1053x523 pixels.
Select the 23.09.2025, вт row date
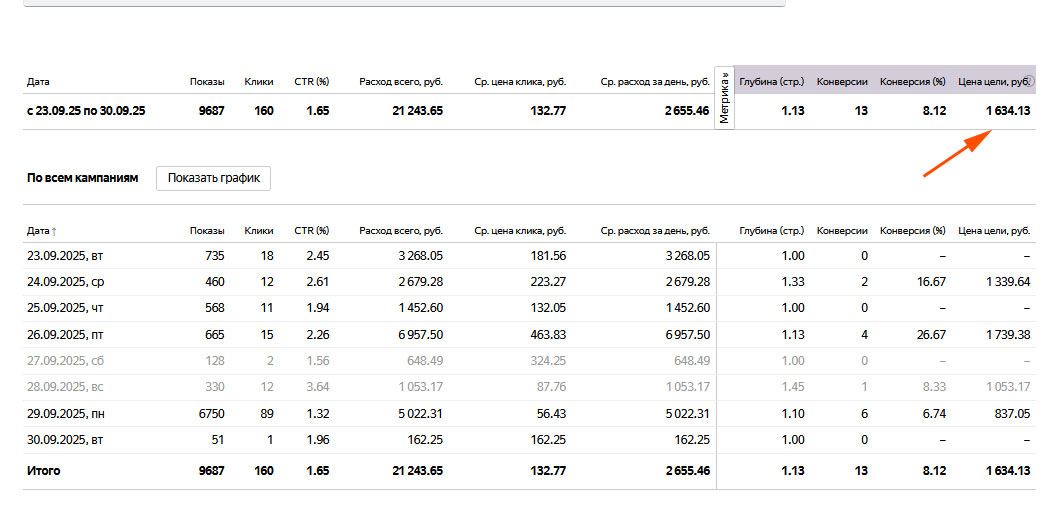tap(65, 256)
